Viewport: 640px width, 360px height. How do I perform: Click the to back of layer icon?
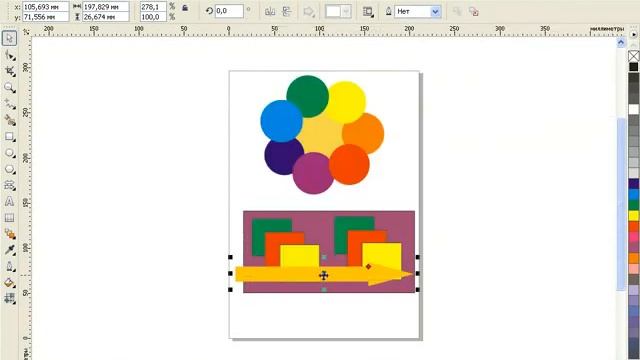(x=473, y=11)
